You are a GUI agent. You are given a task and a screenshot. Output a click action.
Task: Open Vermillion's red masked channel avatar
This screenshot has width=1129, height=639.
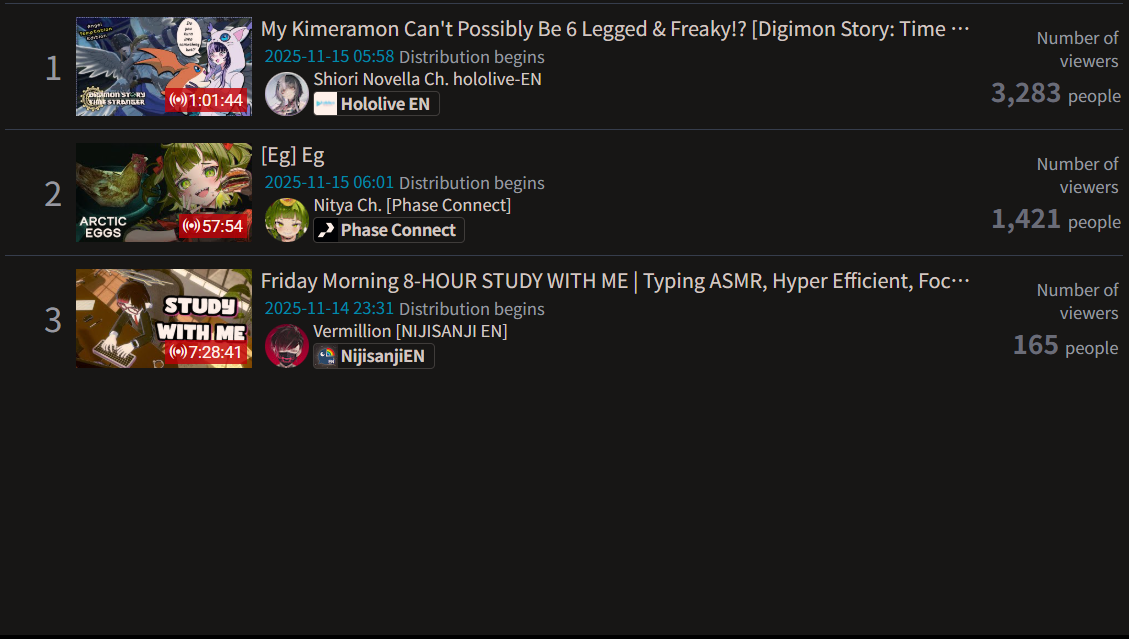[287, 346]
